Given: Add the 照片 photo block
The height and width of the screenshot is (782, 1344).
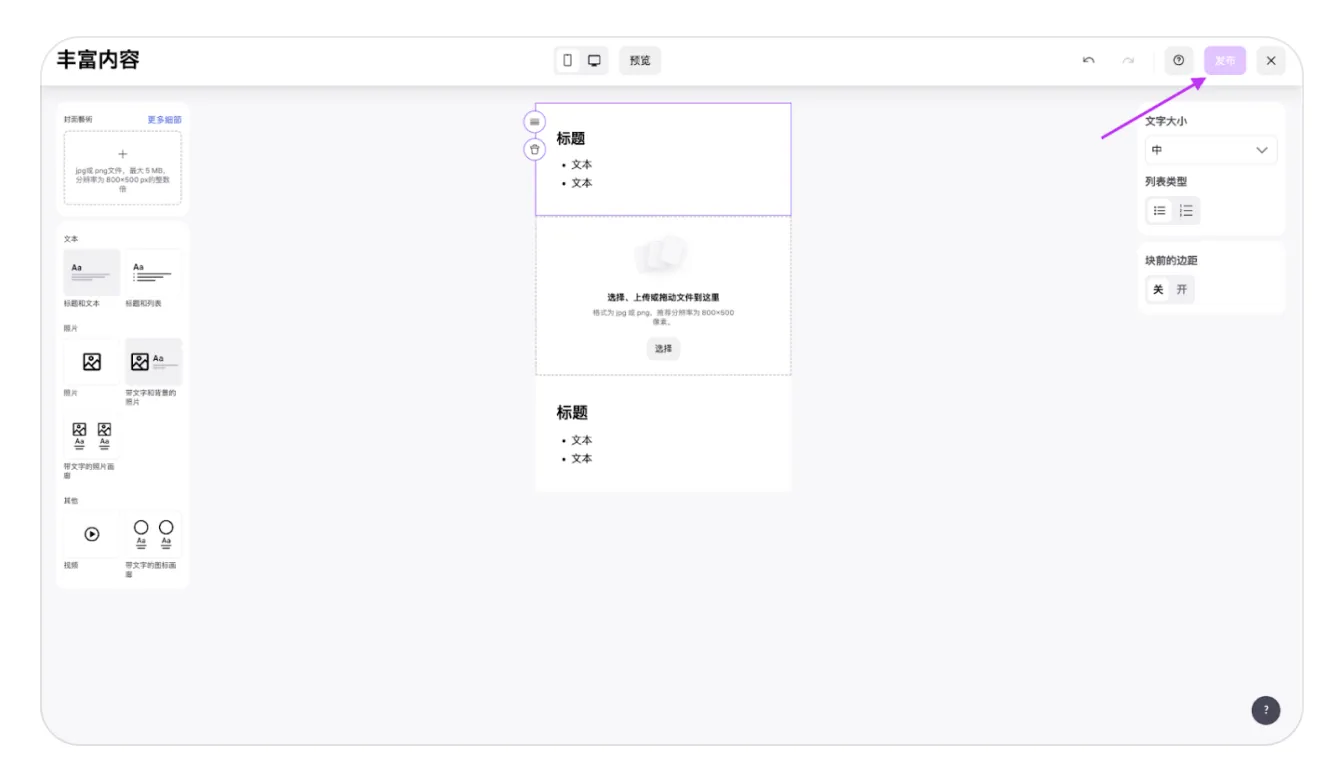Looking at the screenshot, I should [92, 362].
